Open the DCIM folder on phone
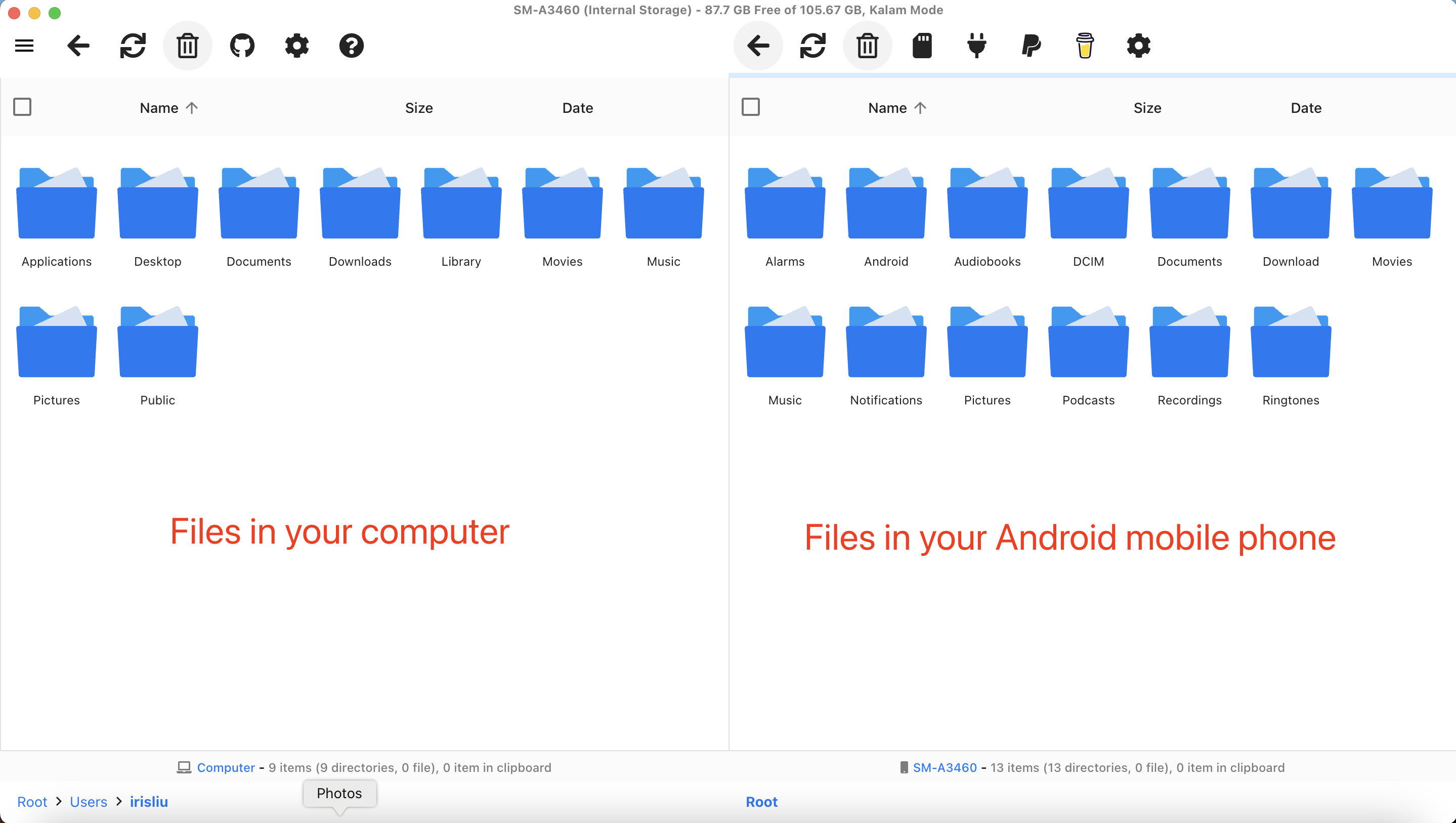Image resolution: width=1456 pixels, height=823 pixels. pyautogui.click(x=1088, y=217)
